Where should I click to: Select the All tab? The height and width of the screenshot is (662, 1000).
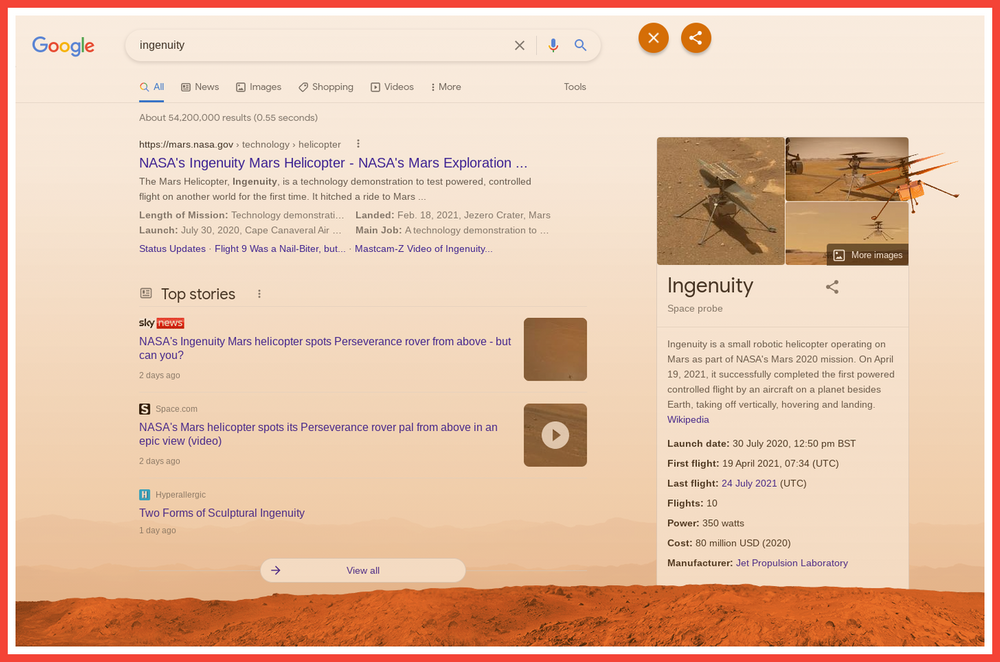[152, 87]
